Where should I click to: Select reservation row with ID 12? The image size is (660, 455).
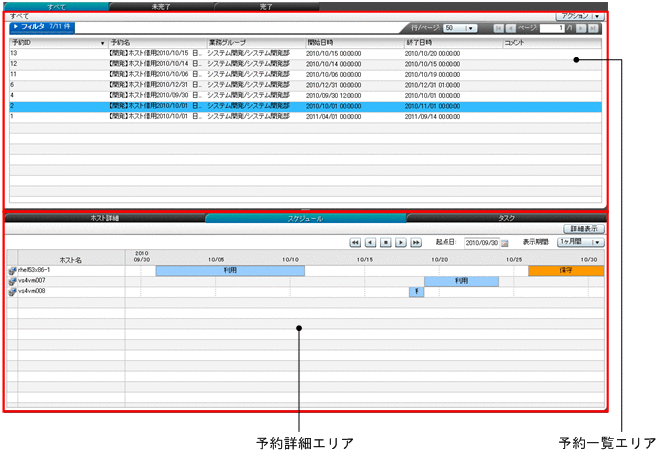coord(306,64)
